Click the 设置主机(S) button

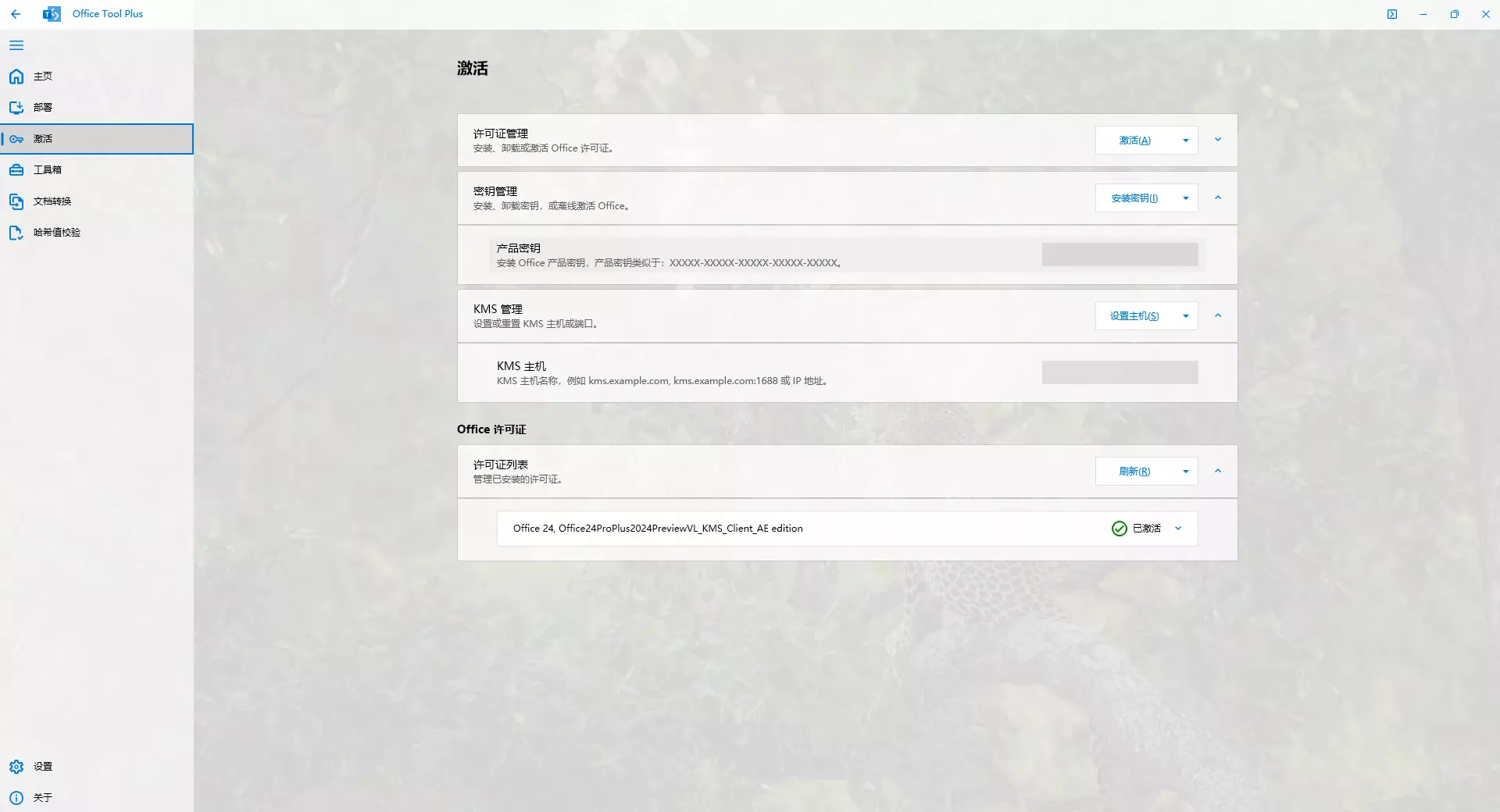(1134, 316)
